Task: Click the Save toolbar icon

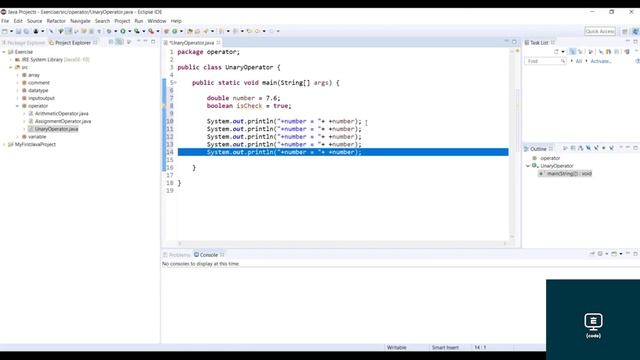Action: tap(18, 31)
